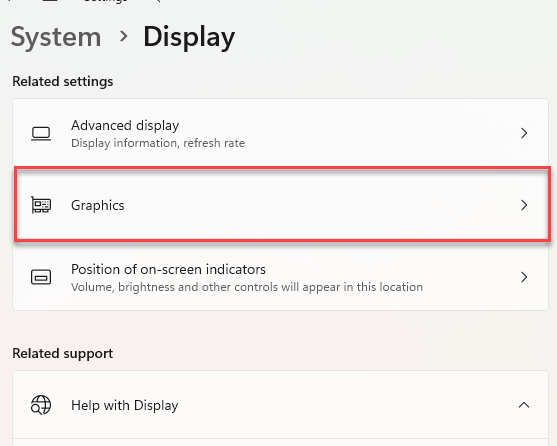
Task: Click the chevron on the on-screen indicators row
Action: [x=524, y=277]
